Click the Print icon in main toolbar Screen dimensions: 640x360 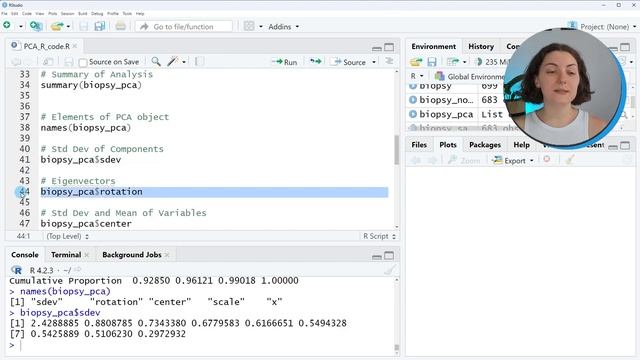point(120,26)
